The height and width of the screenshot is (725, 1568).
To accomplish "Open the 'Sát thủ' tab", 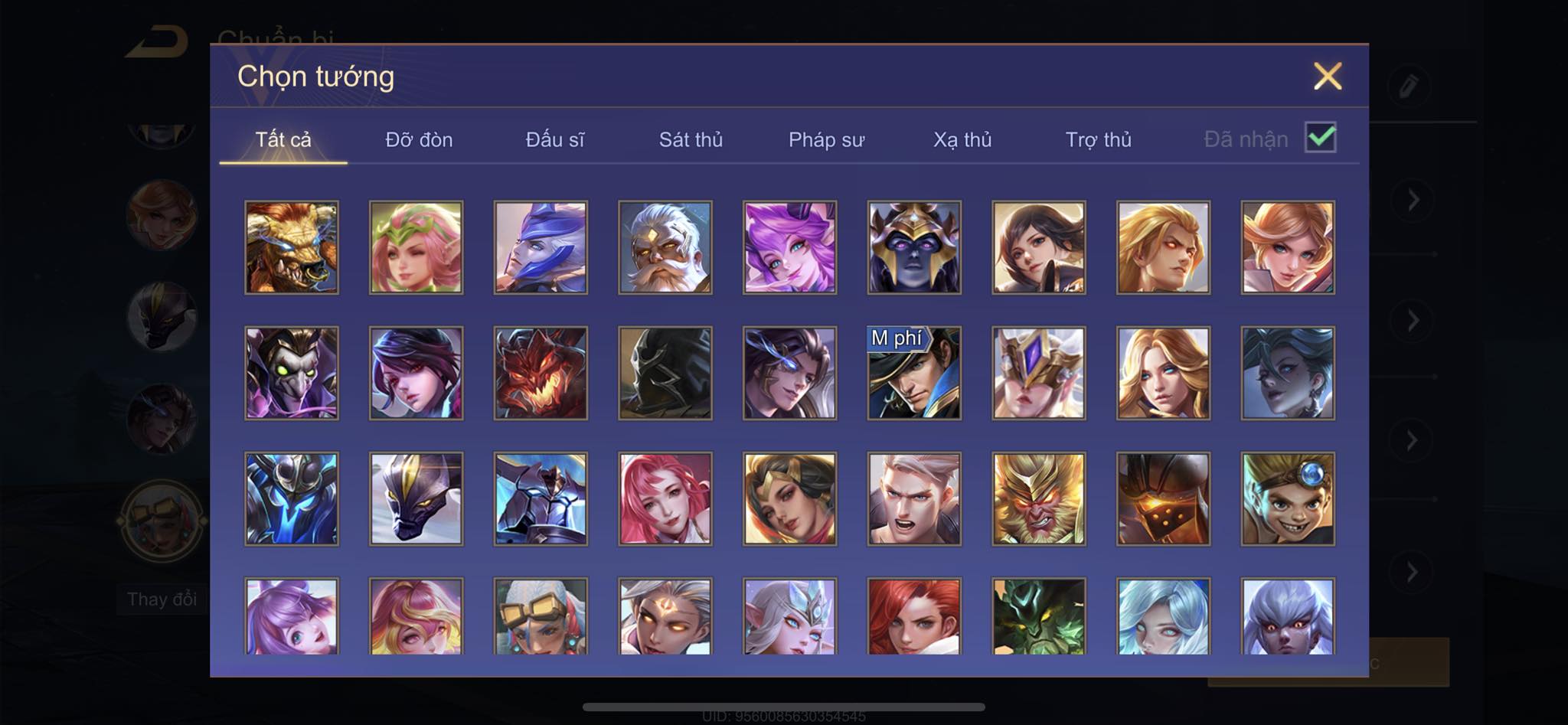I will pyautogui.click(x=691, y=139).
